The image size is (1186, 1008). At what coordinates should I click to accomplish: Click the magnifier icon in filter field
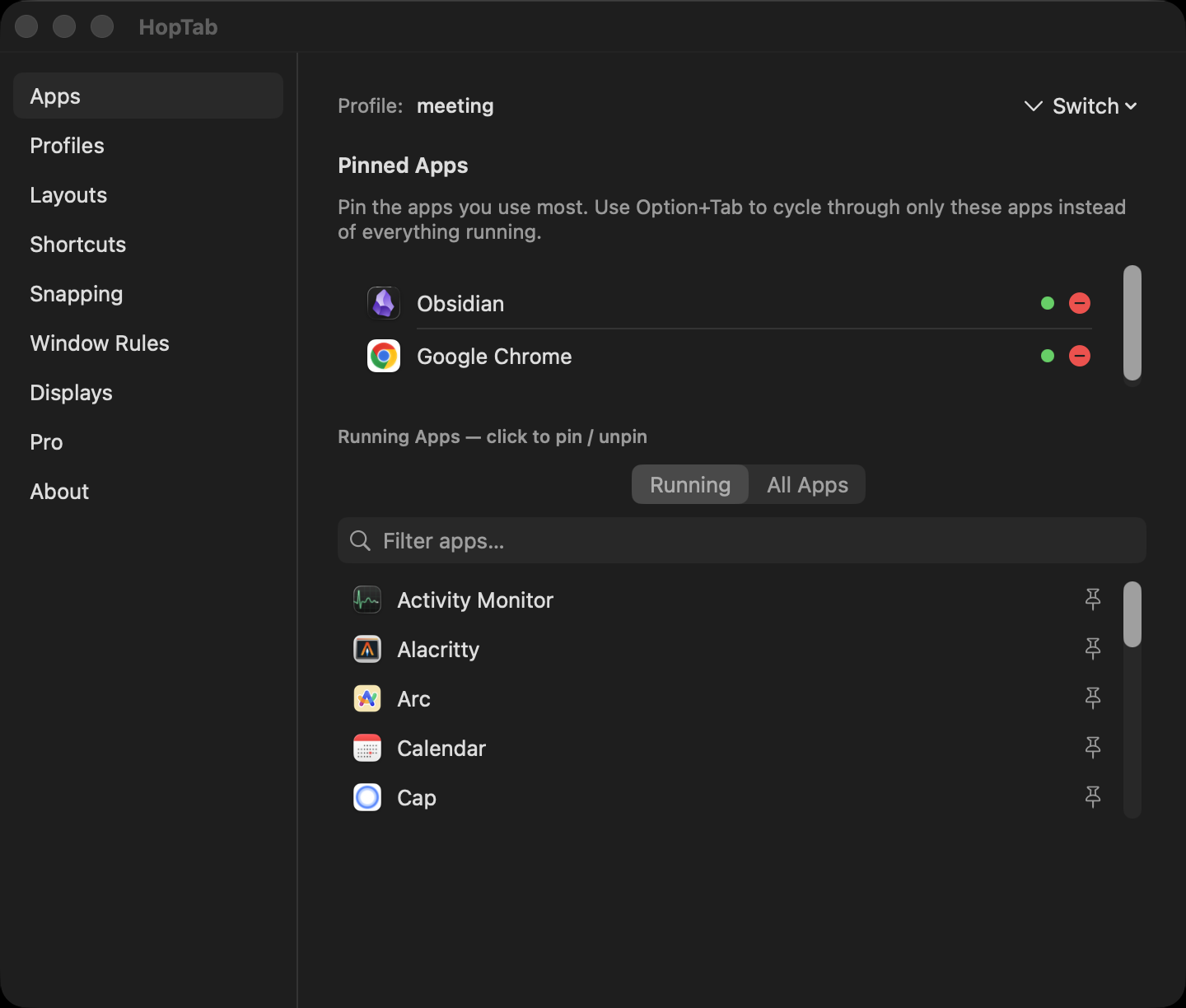(x=360, y=540)
